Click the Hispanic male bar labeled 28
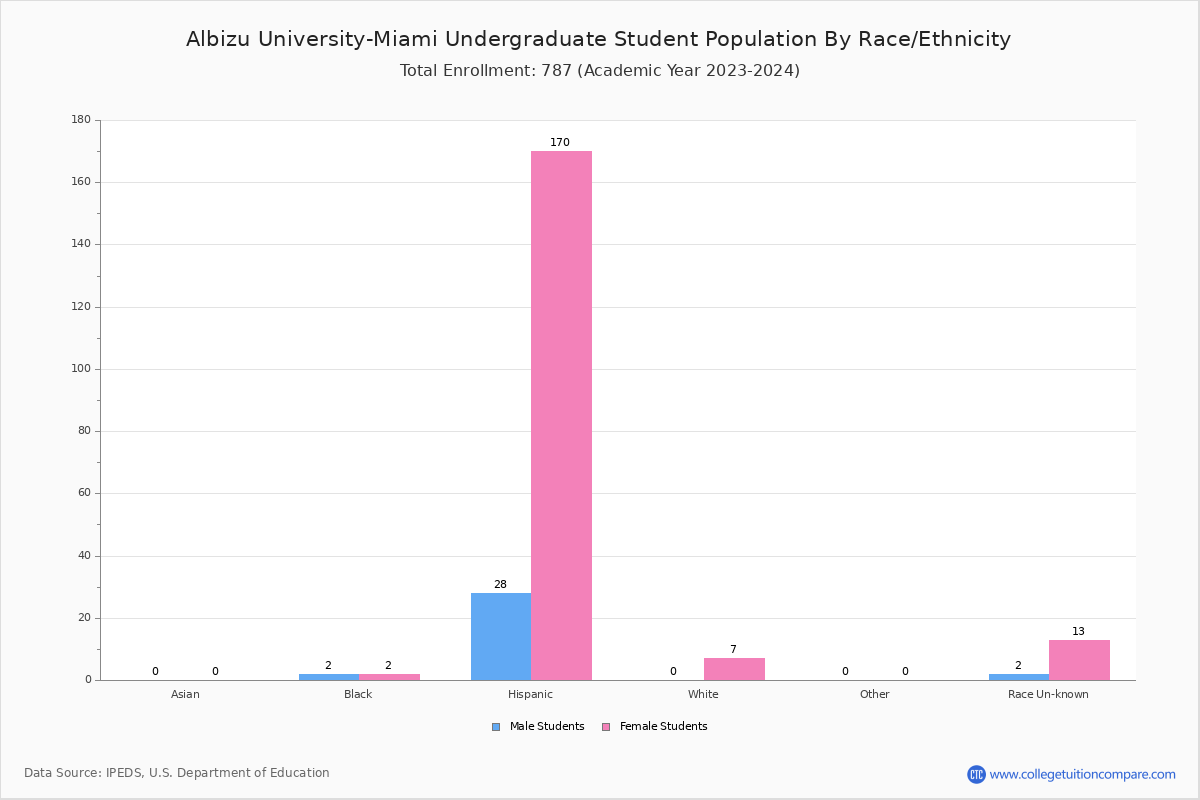This screenshot has width=1200, height=800. pyautogui.click(x=501, y=636)
